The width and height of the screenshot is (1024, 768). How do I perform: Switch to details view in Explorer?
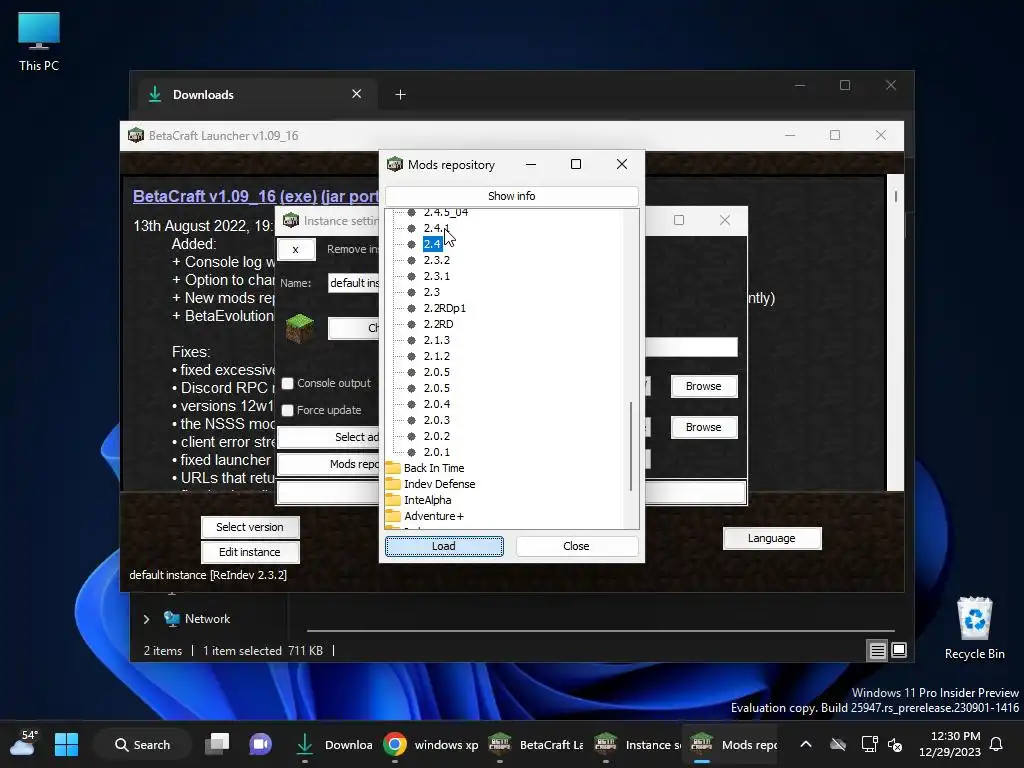click(877, 650)
